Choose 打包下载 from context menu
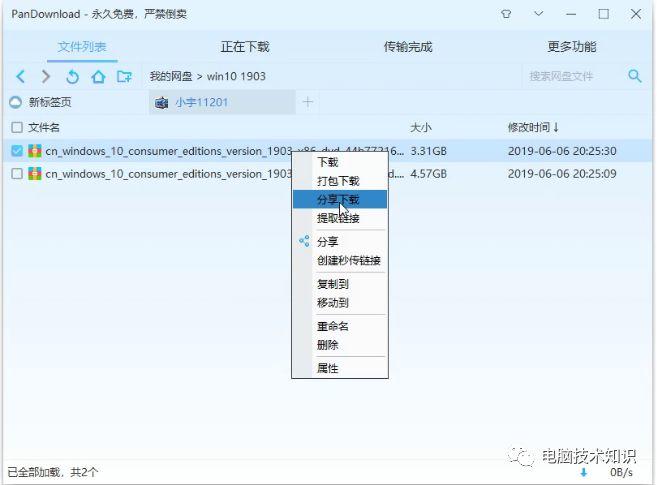Viewport: 657px width, 485px height. (x=340, y=181)
